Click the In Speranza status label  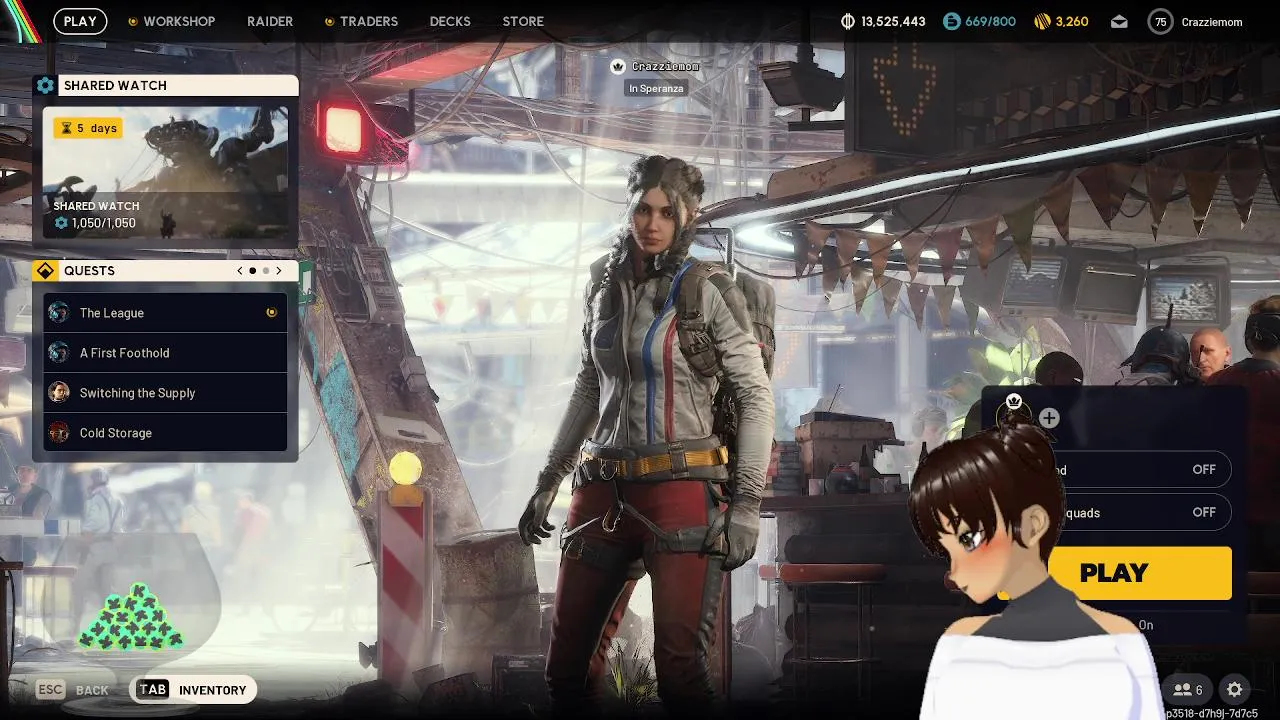point(656,89)
